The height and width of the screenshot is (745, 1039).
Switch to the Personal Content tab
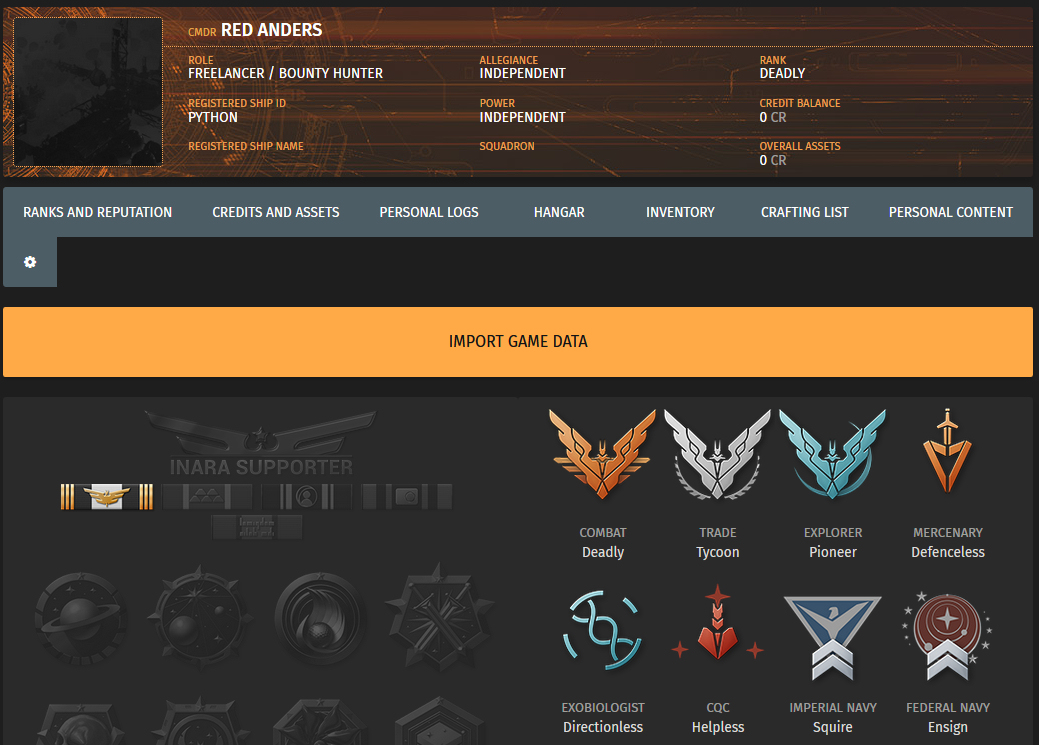coord(950,212)
